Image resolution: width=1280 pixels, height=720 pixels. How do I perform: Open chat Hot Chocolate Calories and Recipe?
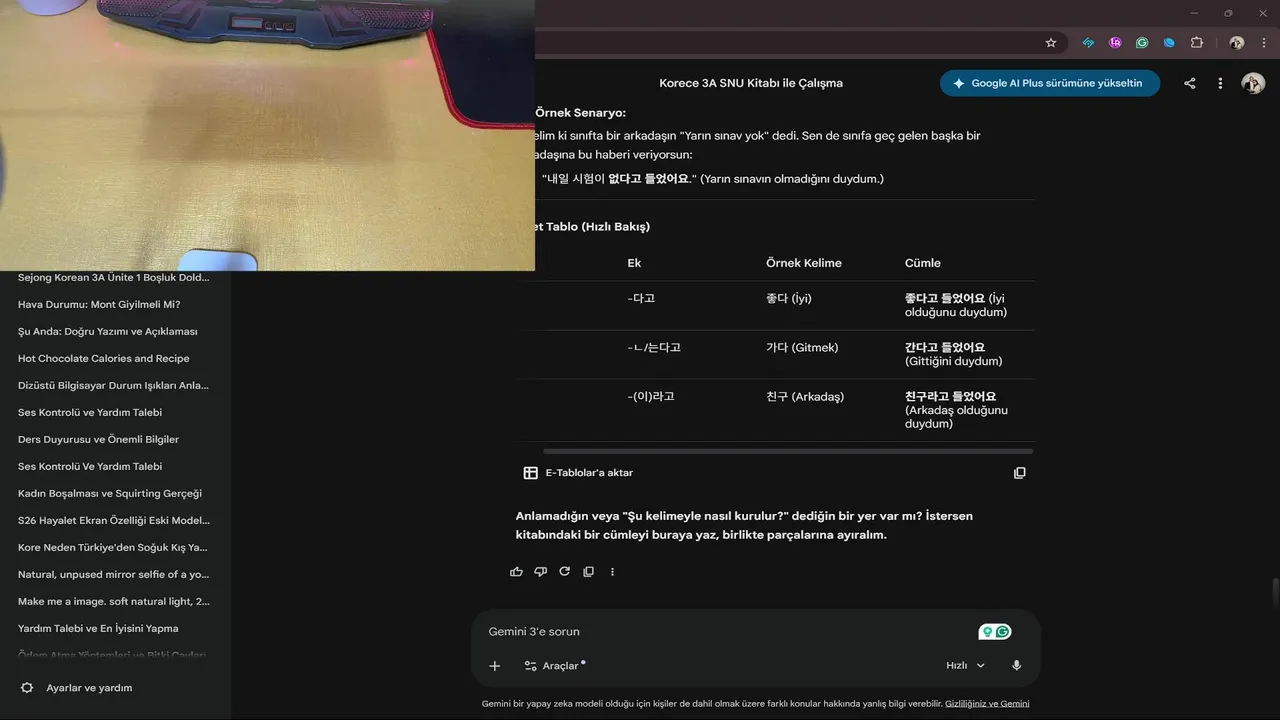point(104,358)
